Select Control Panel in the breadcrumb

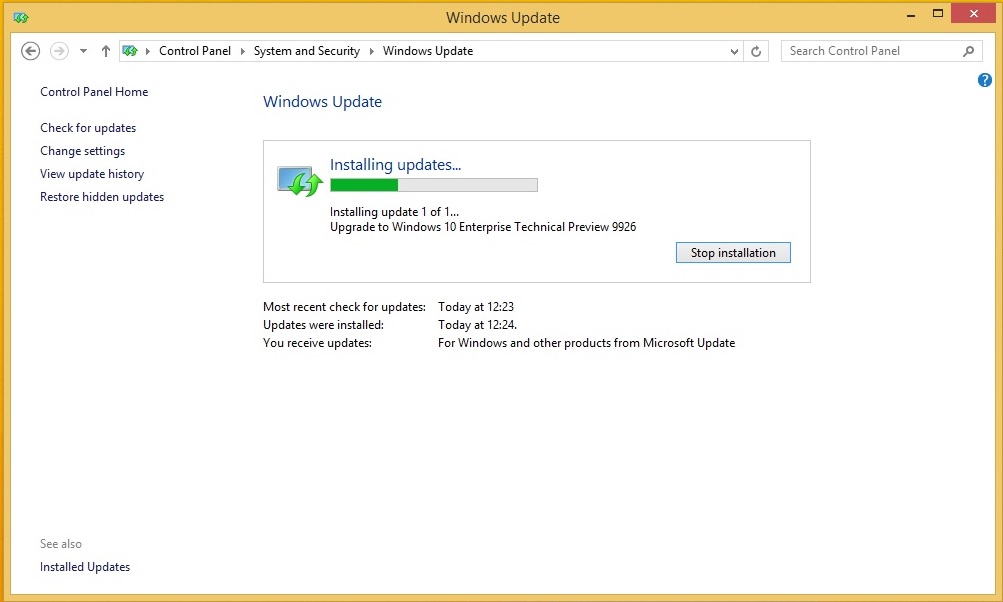coord(194,51)
